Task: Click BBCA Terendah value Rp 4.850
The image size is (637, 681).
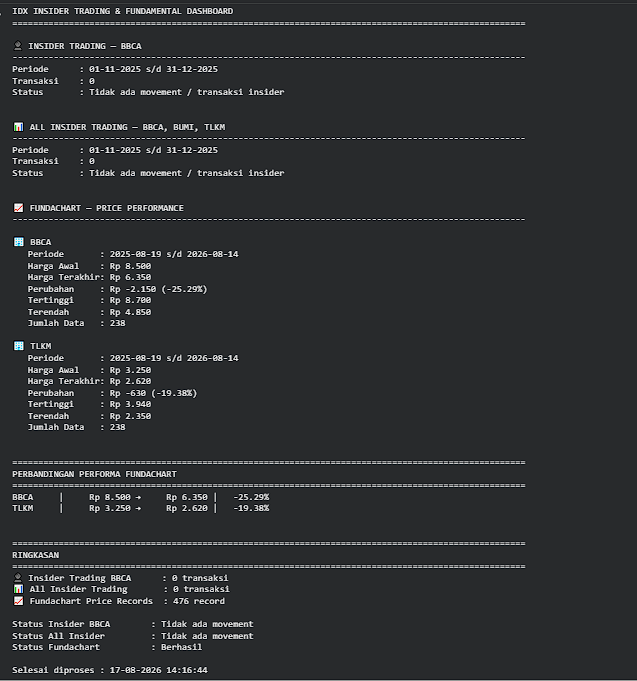Action: point(130,312)
